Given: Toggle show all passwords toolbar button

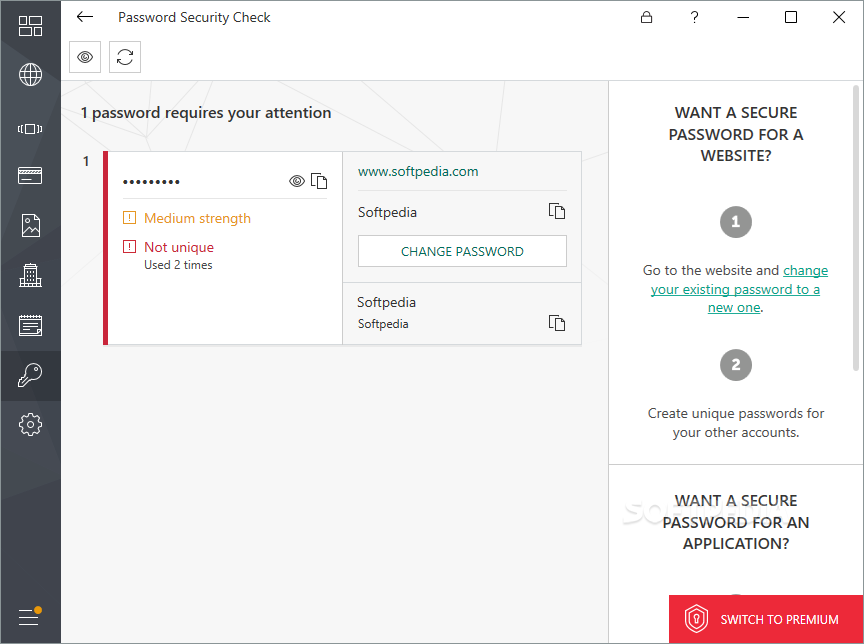Looking at the screenshot, I should [85, 57].
